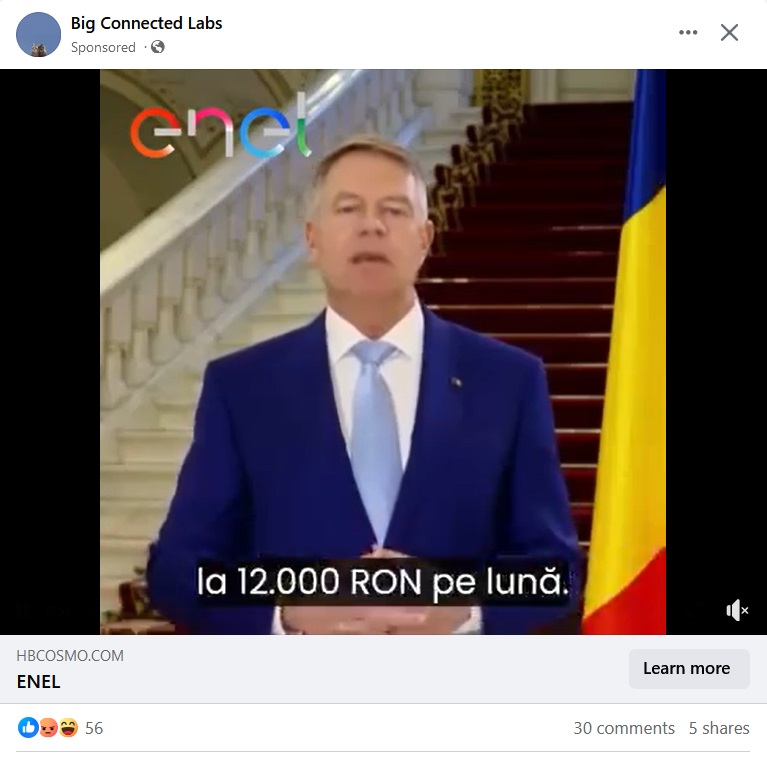This screenshot has height=759, width=767.
Task: Unmute the video sound
Action: point(737,610)
